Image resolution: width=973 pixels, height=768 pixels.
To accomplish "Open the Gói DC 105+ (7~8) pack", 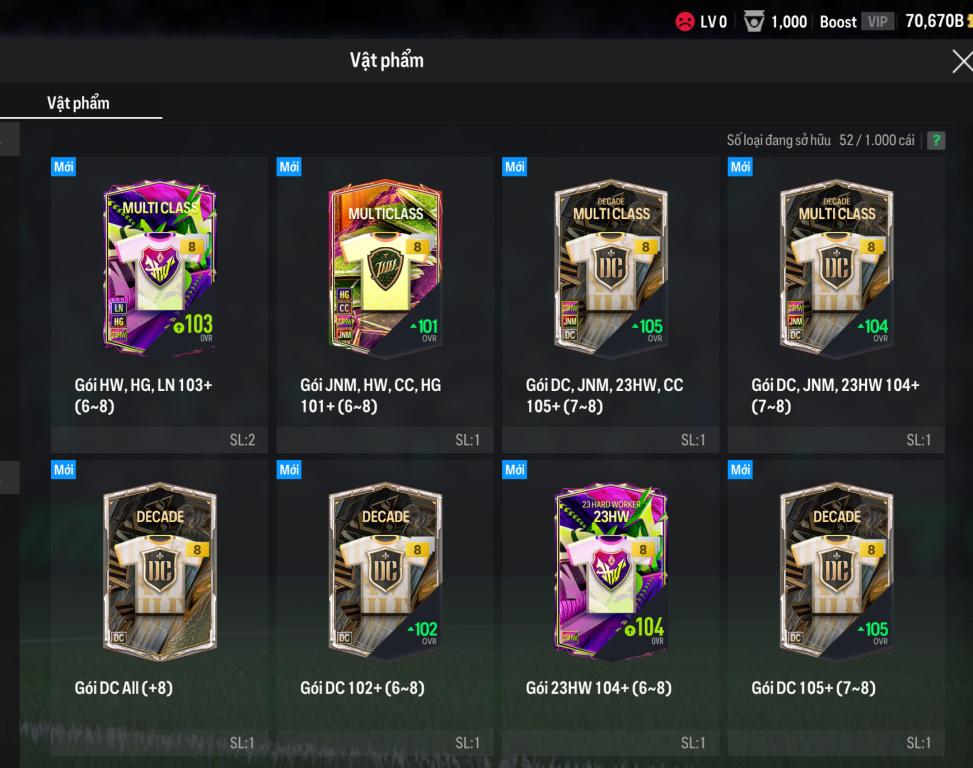I will (x=836, y=607).
